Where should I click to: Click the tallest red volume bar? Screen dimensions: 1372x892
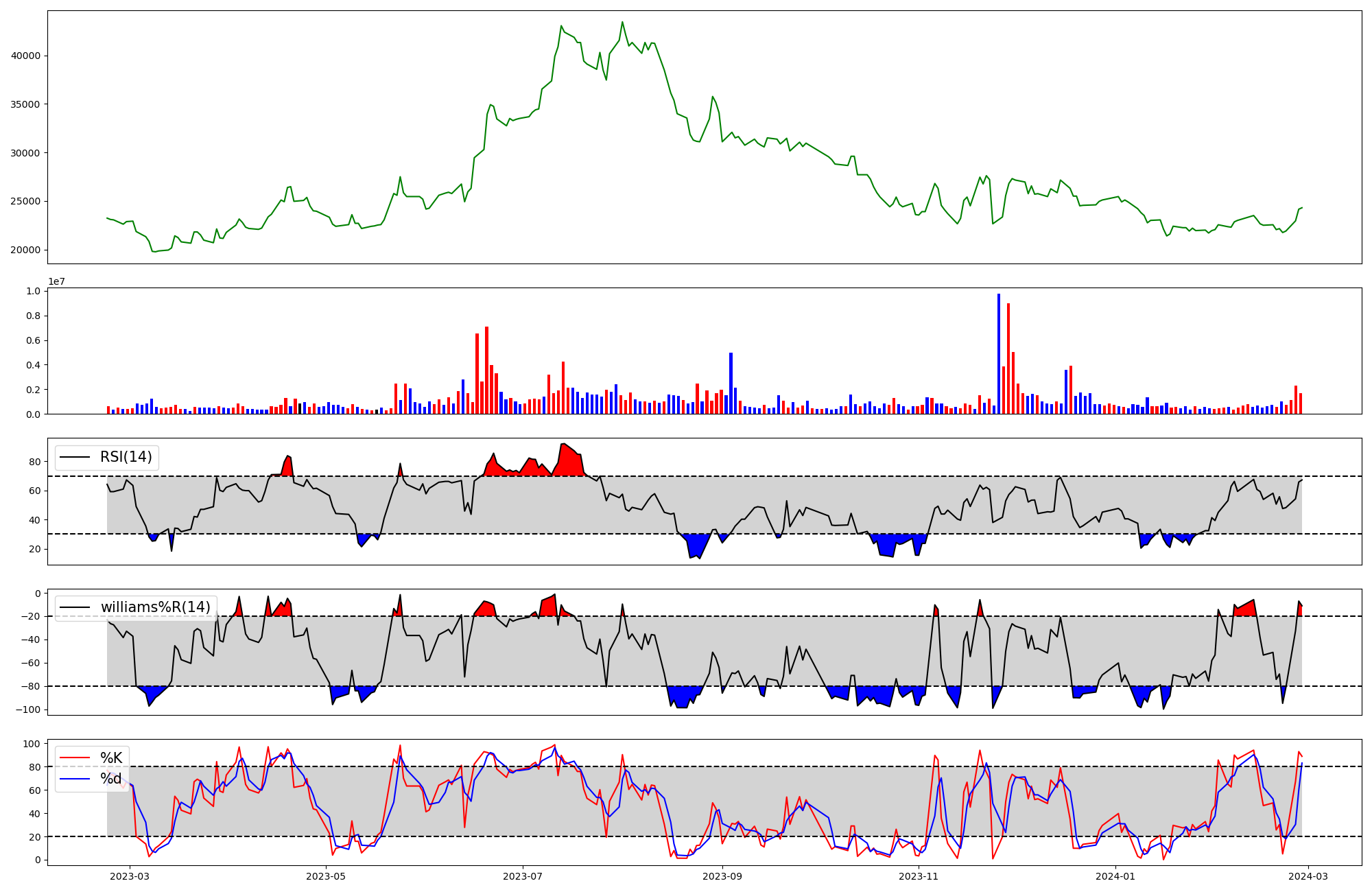pyautogui.click(x=1008, y=358)
